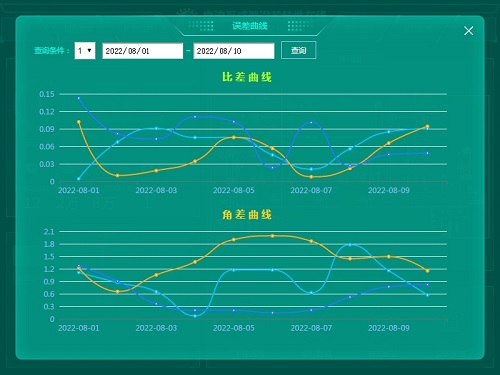Close the 误差曲线 dialog with the X
This screenshot has height=375, width=500.
[468, 31]
